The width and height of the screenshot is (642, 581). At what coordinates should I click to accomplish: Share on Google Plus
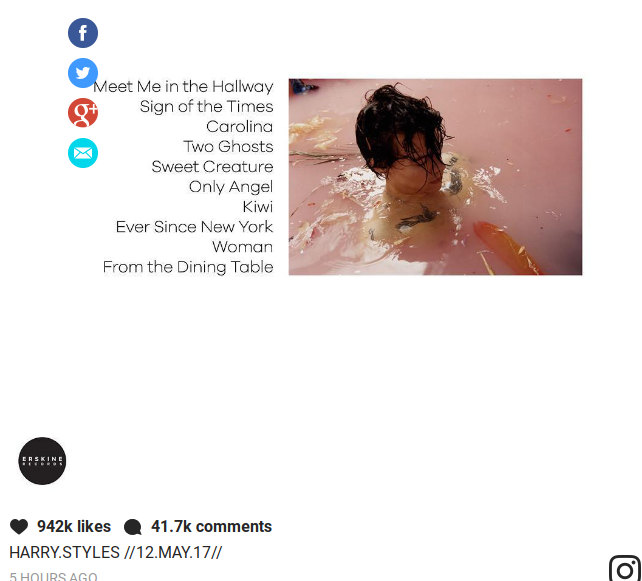83,113
